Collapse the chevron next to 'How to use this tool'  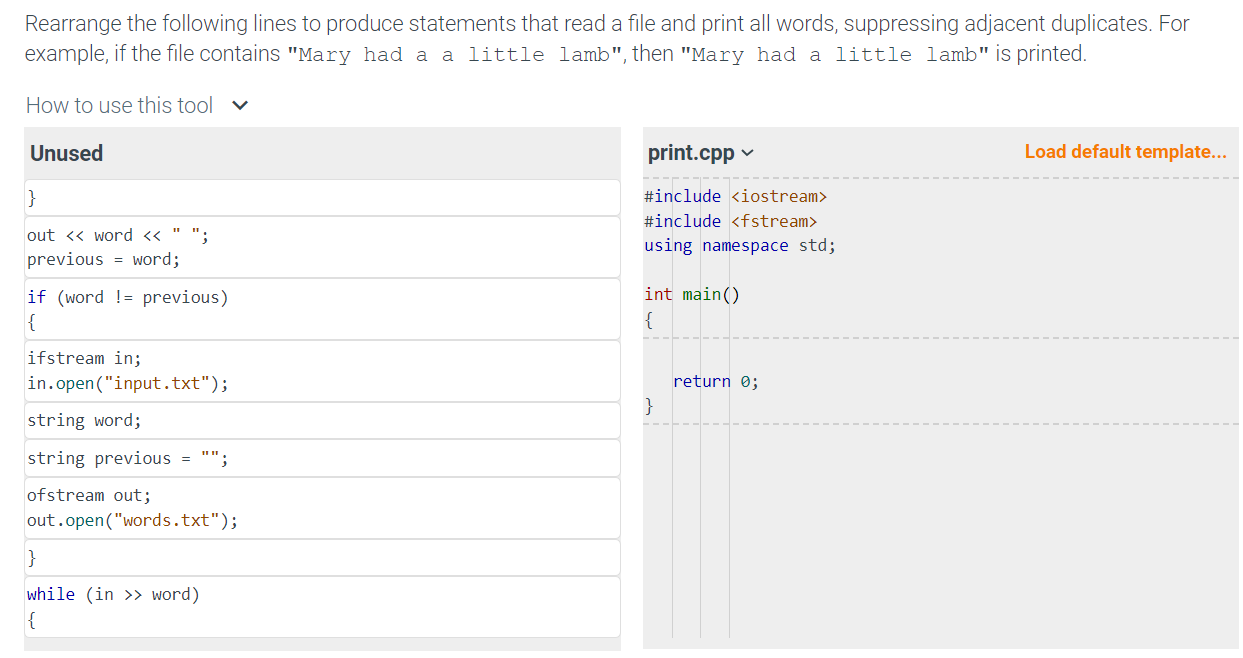239,104
